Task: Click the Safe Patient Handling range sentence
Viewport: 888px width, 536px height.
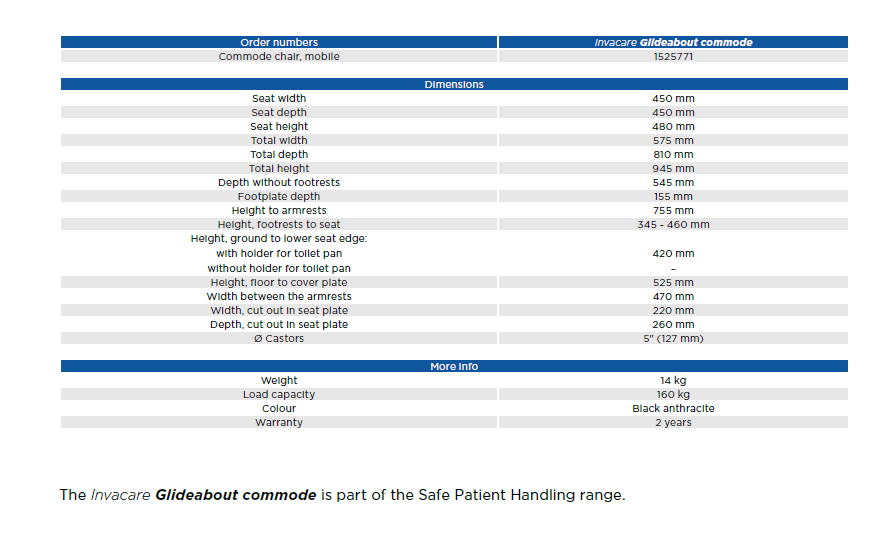Action: pyautogui.click(x=342, y=496)
